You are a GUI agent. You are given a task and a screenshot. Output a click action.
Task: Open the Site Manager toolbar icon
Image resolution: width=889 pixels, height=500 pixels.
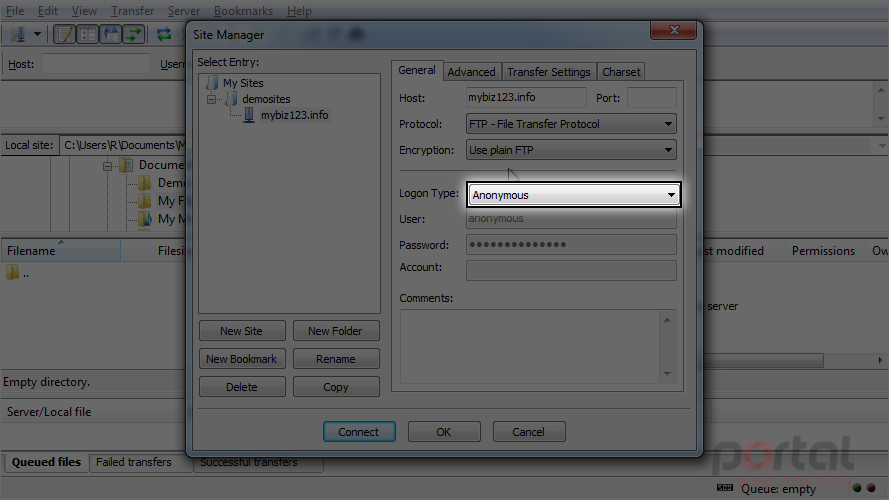(x=18, y=35)
